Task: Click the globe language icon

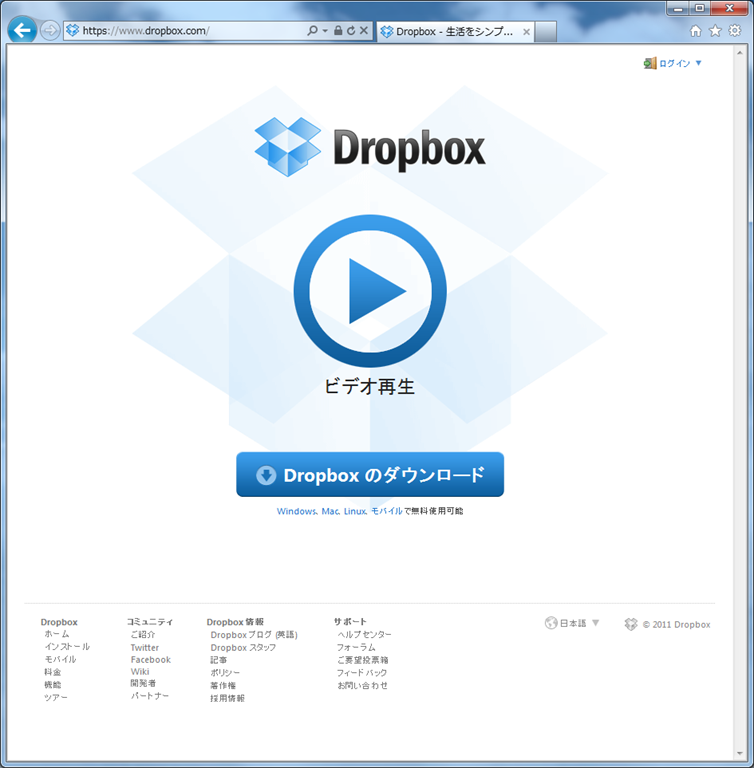Action: (x=551, y=623)
